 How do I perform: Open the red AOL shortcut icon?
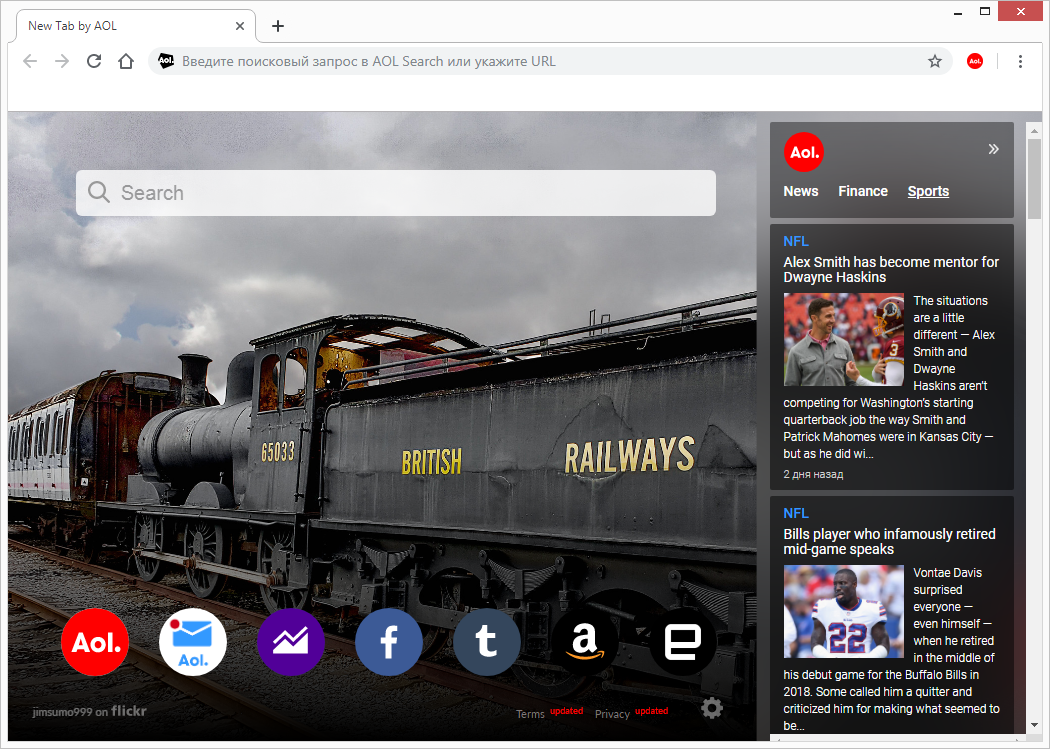[95, 642]
